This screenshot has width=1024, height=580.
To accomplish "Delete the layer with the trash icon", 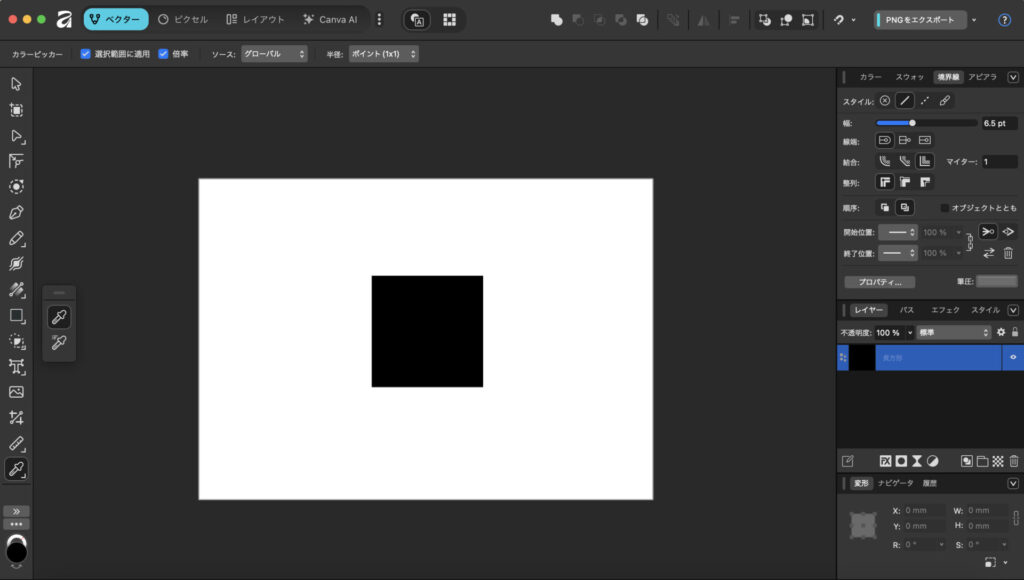I will coord(1013,461).
